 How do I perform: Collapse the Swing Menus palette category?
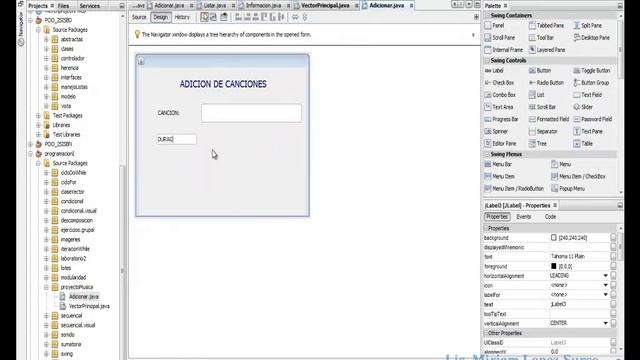pos(487,154)
